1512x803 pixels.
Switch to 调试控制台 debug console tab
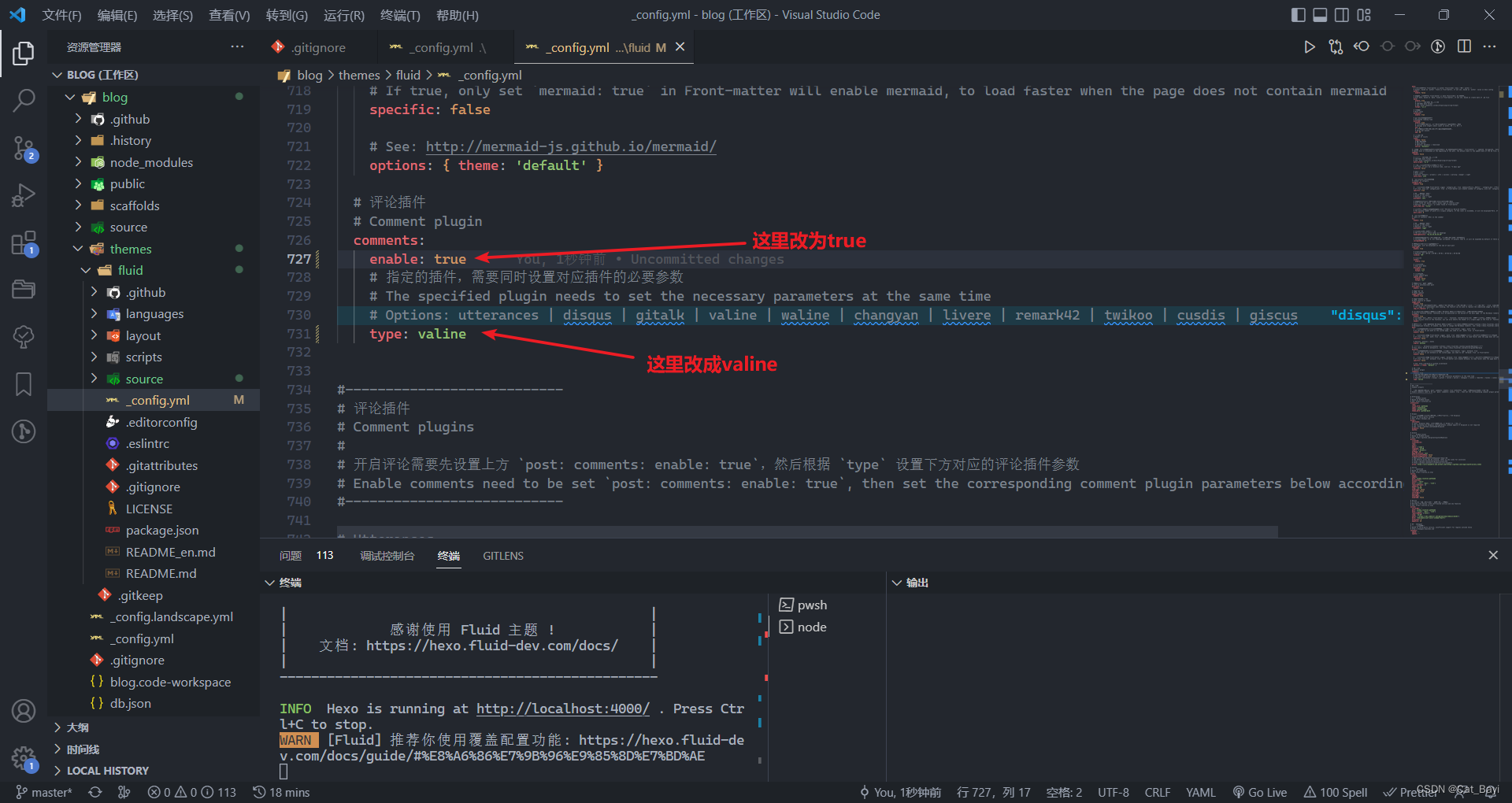(387, 556)
